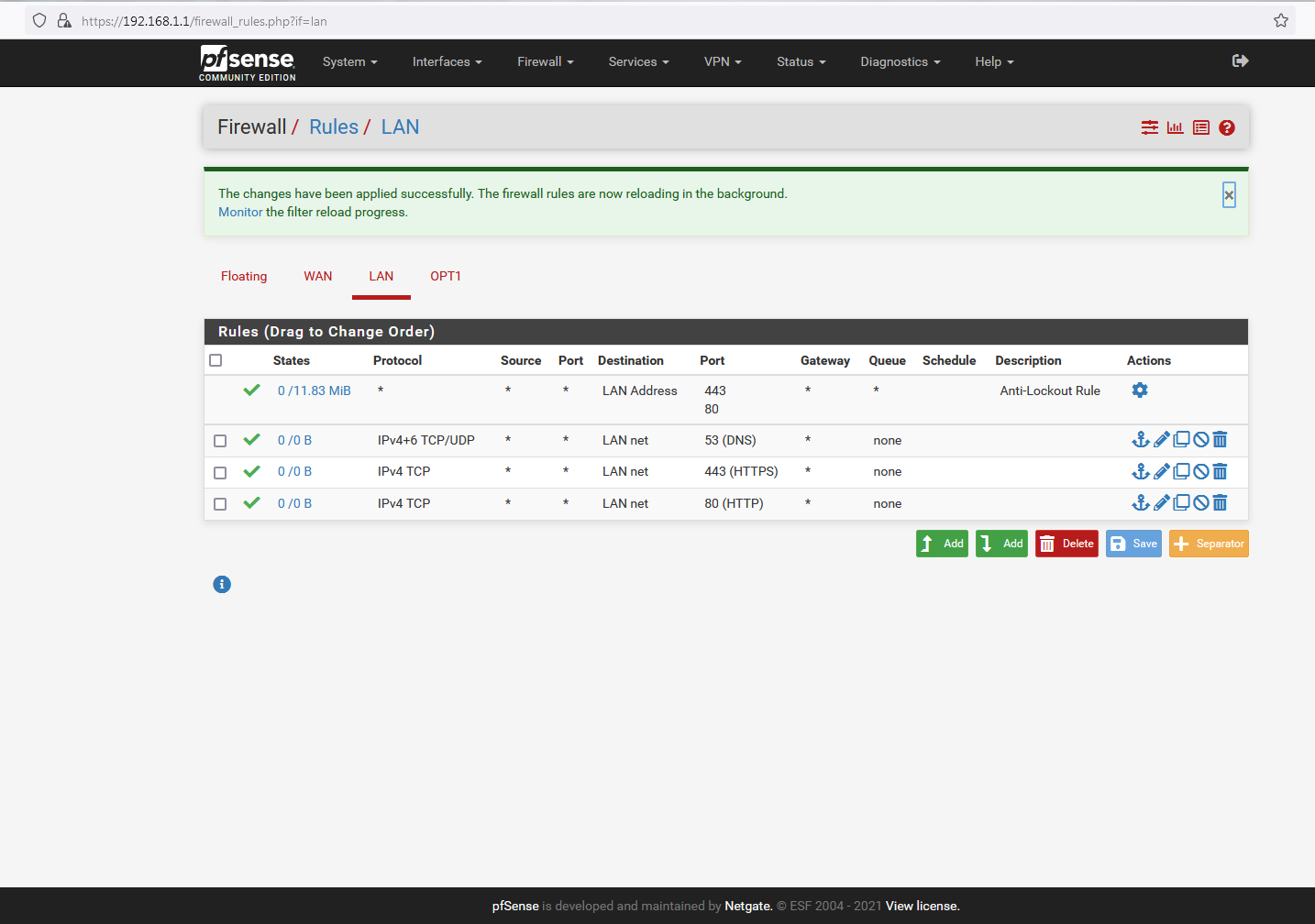Click anchor icon on 443 (HTTPS) rule
Image resolution: width=1315 pixels, height=924 pixels.
1141,471
